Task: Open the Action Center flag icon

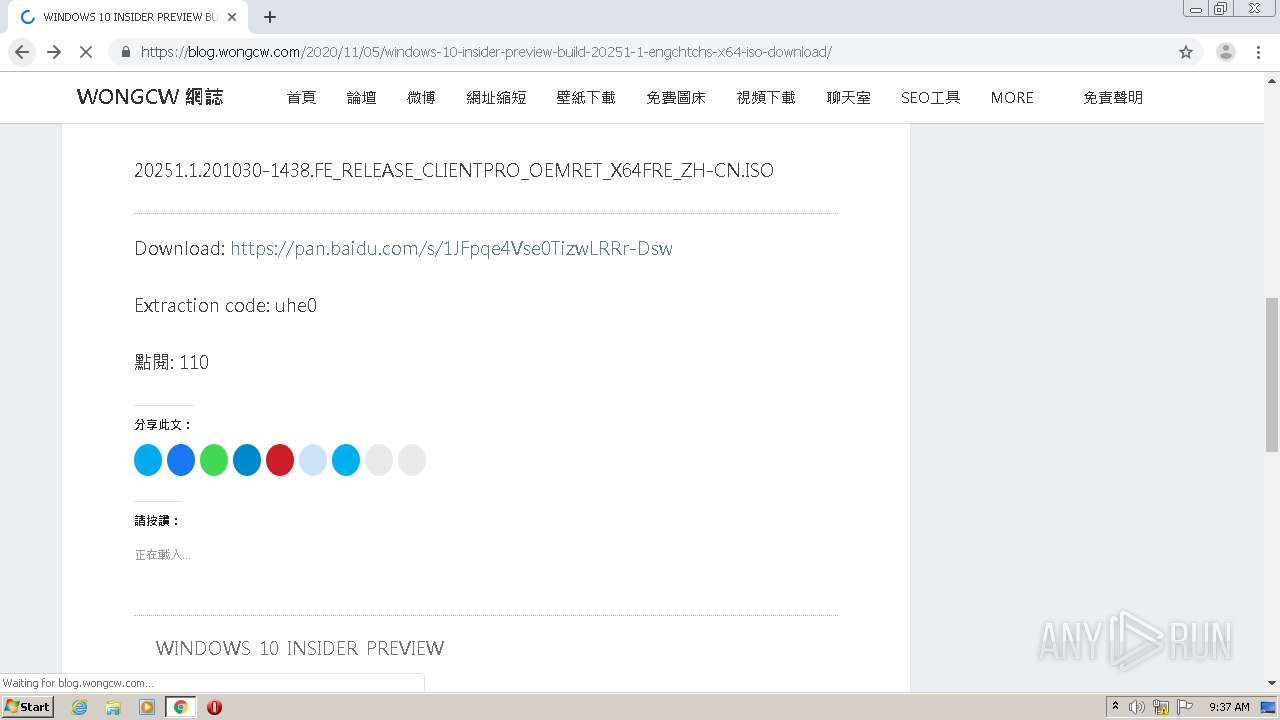Action: [1185, 707]
